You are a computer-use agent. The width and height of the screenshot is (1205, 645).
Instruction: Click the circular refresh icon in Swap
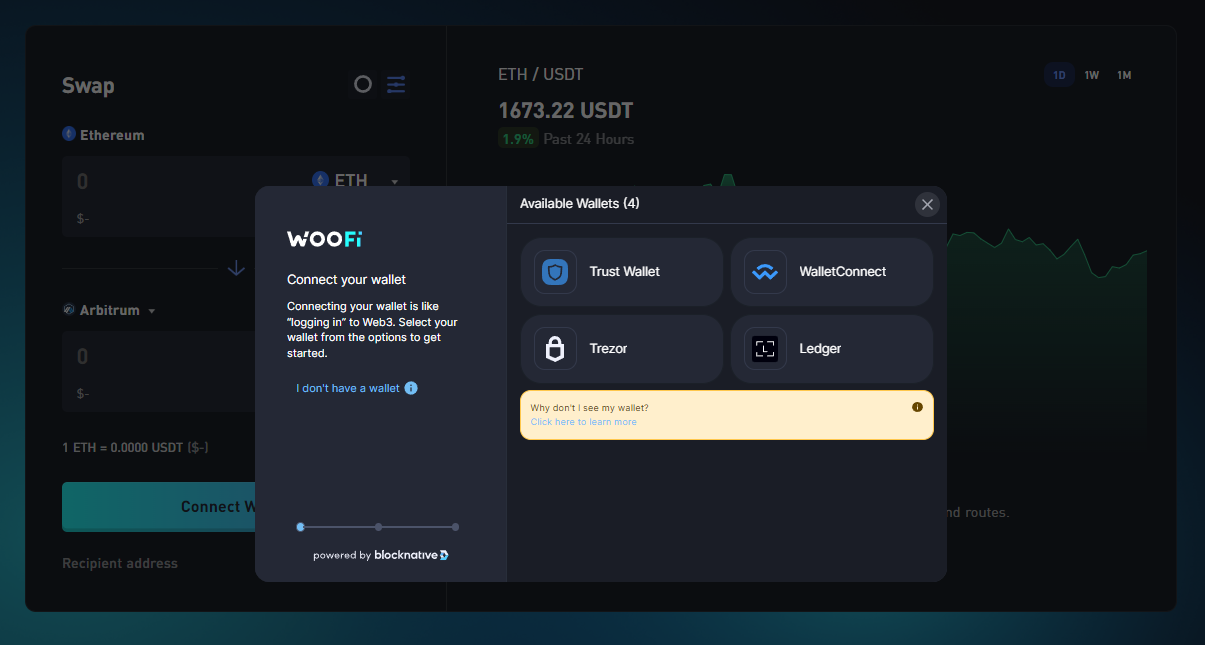click(363, 85)
